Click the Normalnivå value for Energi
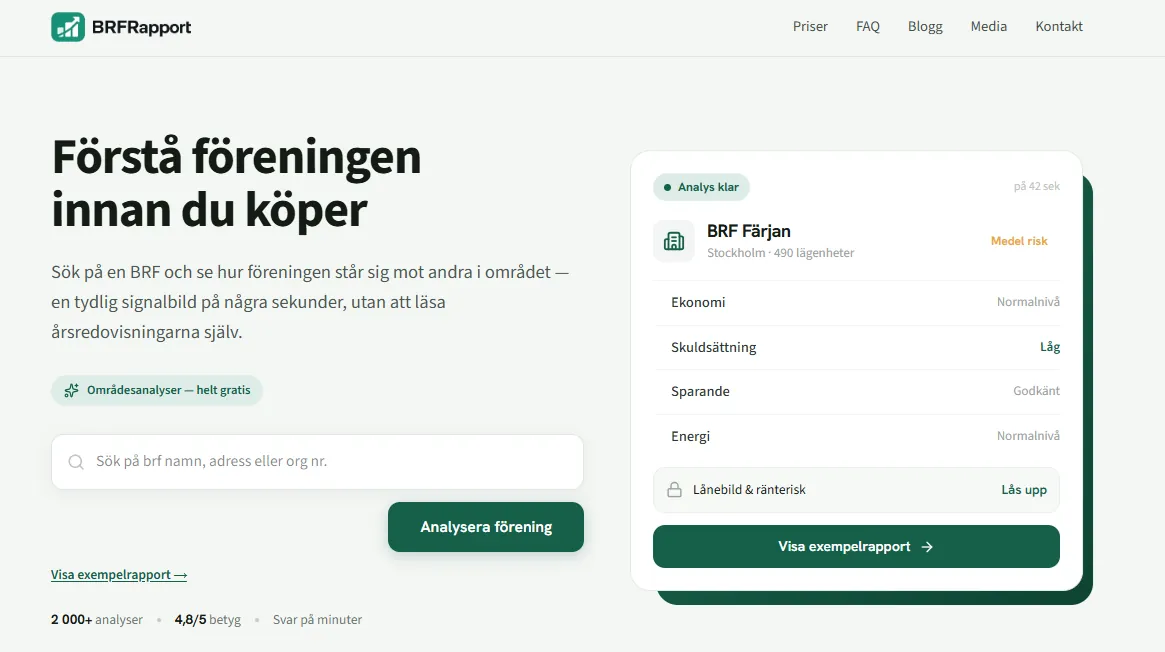 [1028, 435]
